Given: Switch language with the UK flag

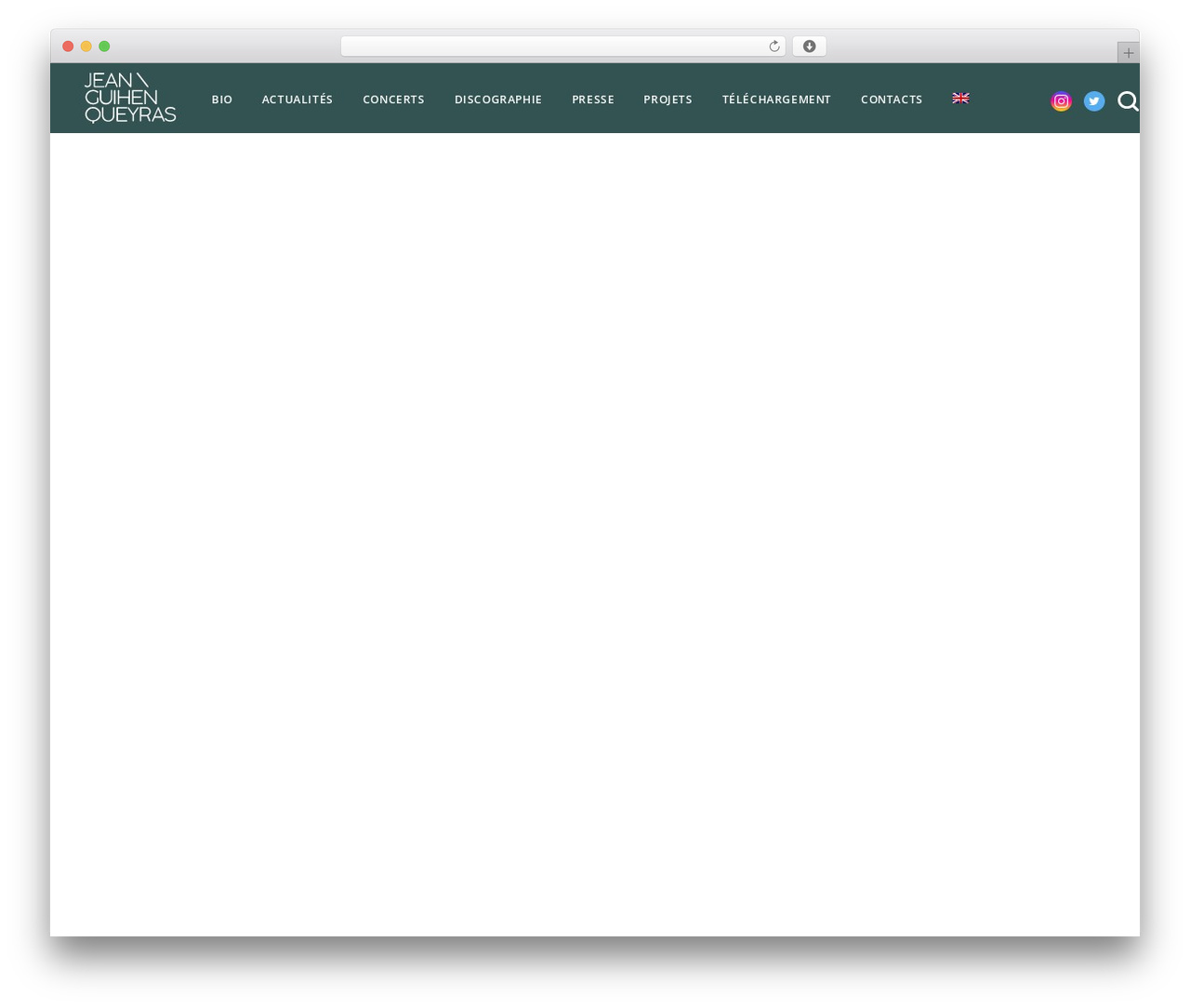Looking at the screenshot, I should click(x=961, y=98).
